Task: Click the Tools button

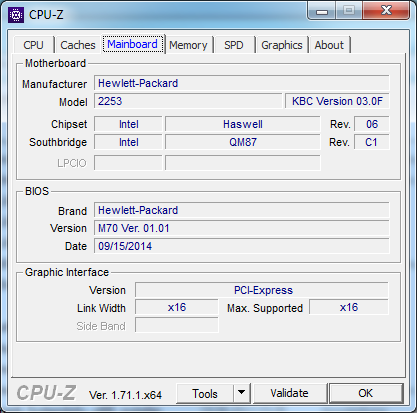Action: click(x=205, y=393)
